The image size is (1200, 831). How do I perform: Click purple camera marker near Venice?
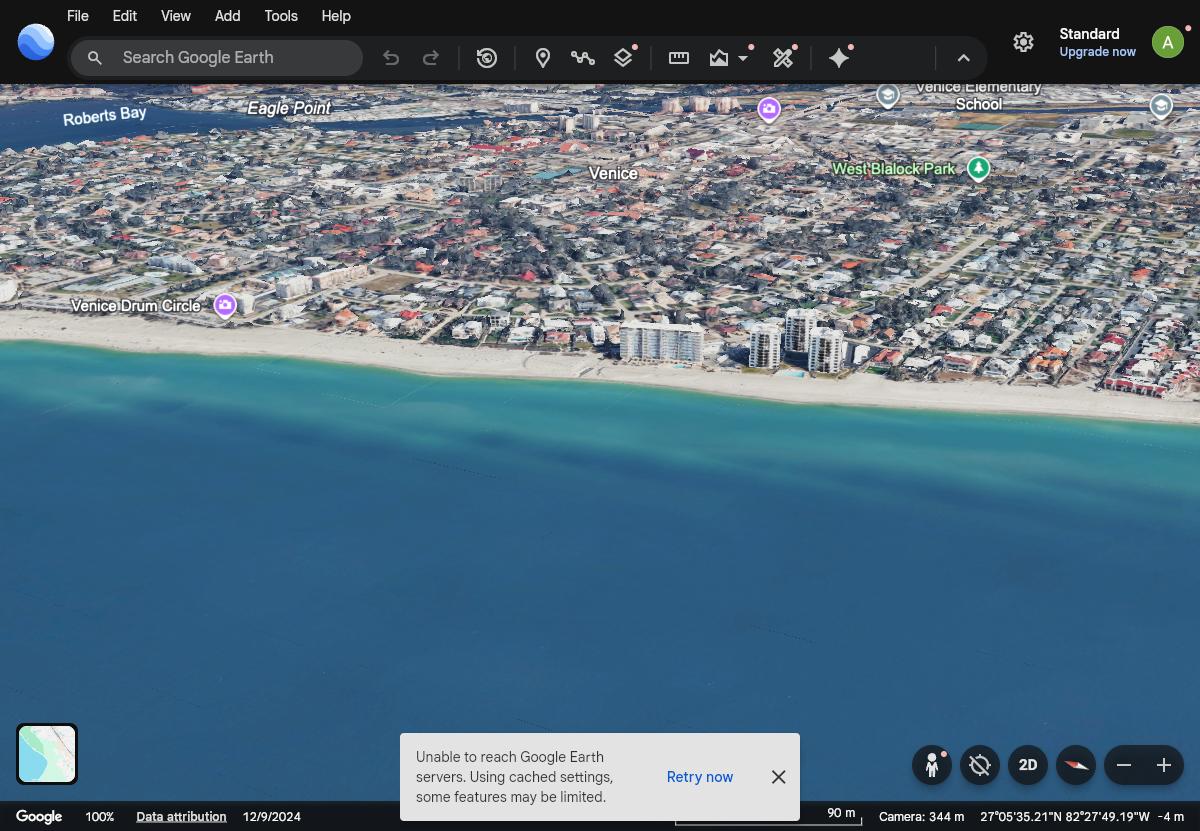click(769, 109)
